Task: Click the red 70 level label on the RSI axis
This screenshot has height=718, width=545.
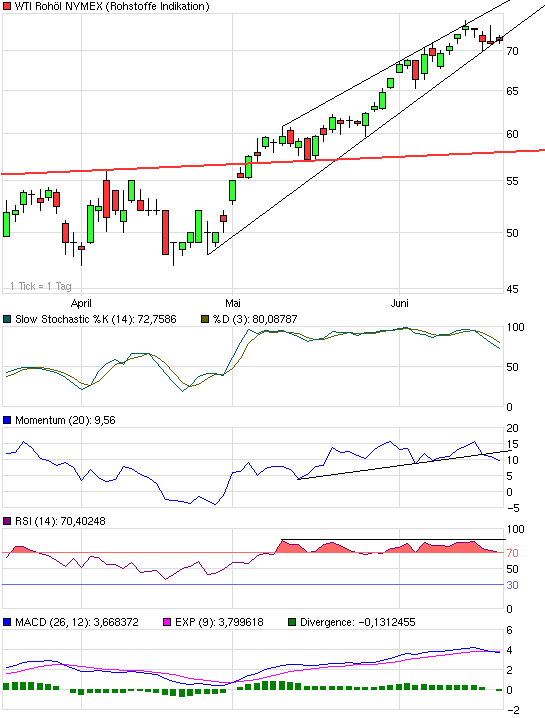Action: 512,553
